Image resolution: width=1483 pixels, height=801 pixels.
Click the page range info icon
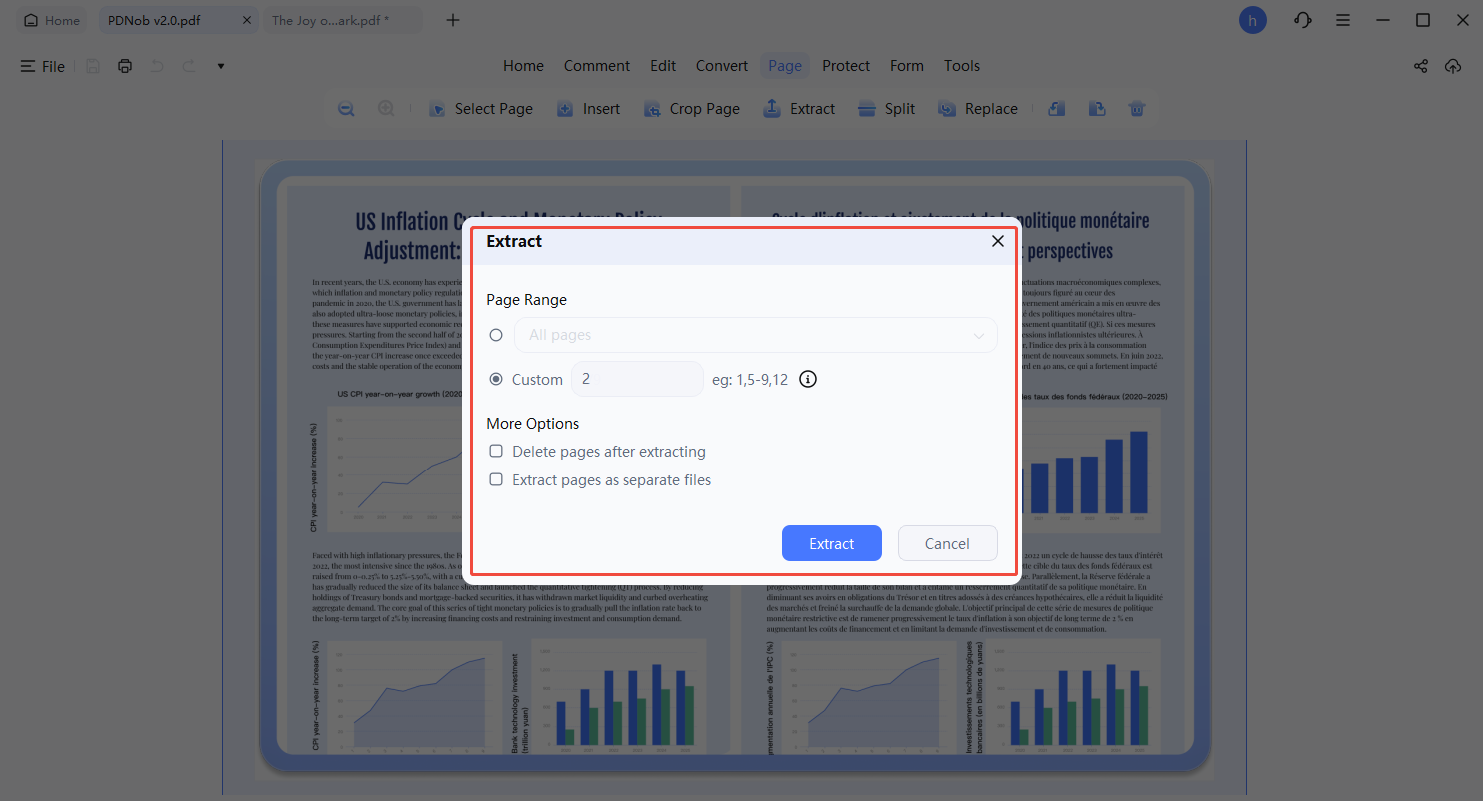tap(808, 379)
